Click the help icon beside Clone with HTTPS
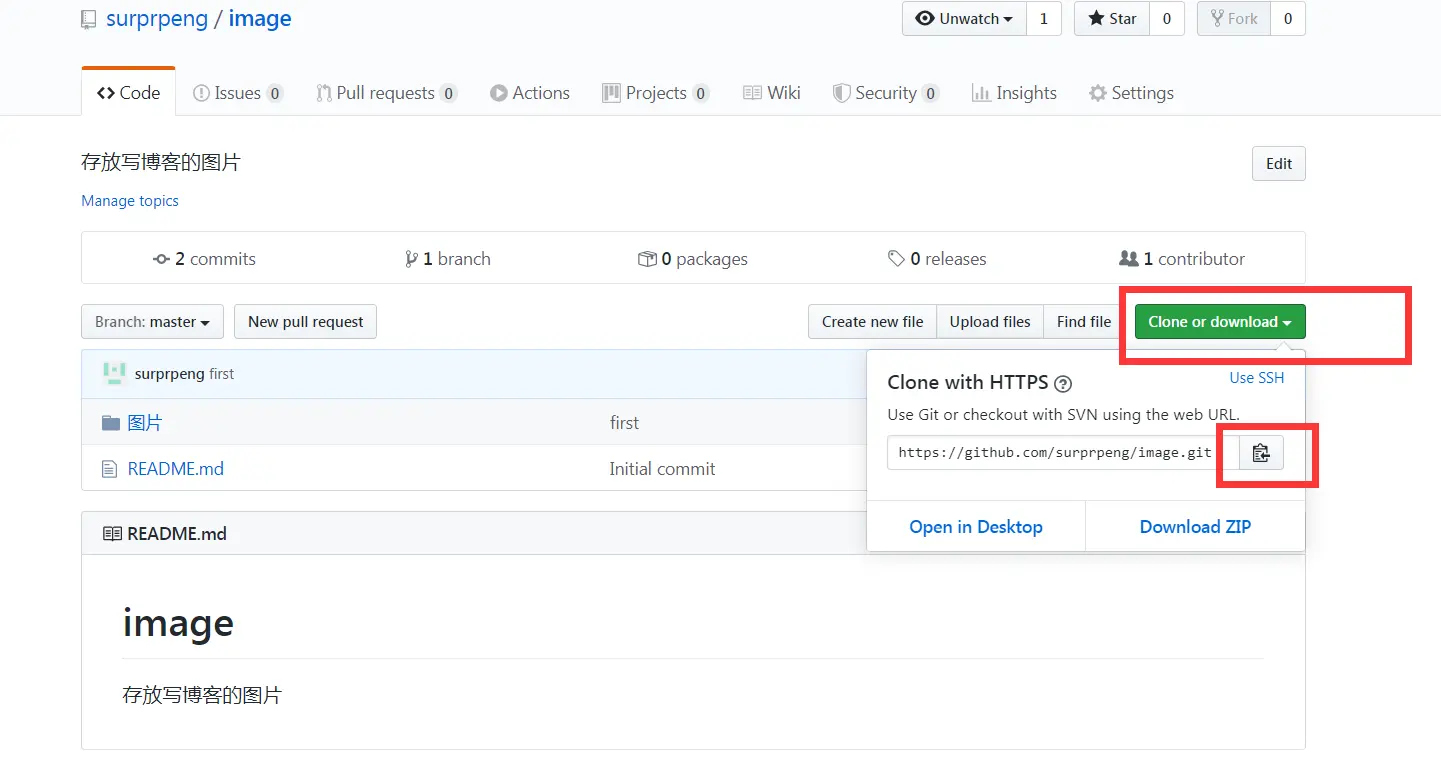Viewport: 1441px width, 772px height. [x=1063, y=383]
